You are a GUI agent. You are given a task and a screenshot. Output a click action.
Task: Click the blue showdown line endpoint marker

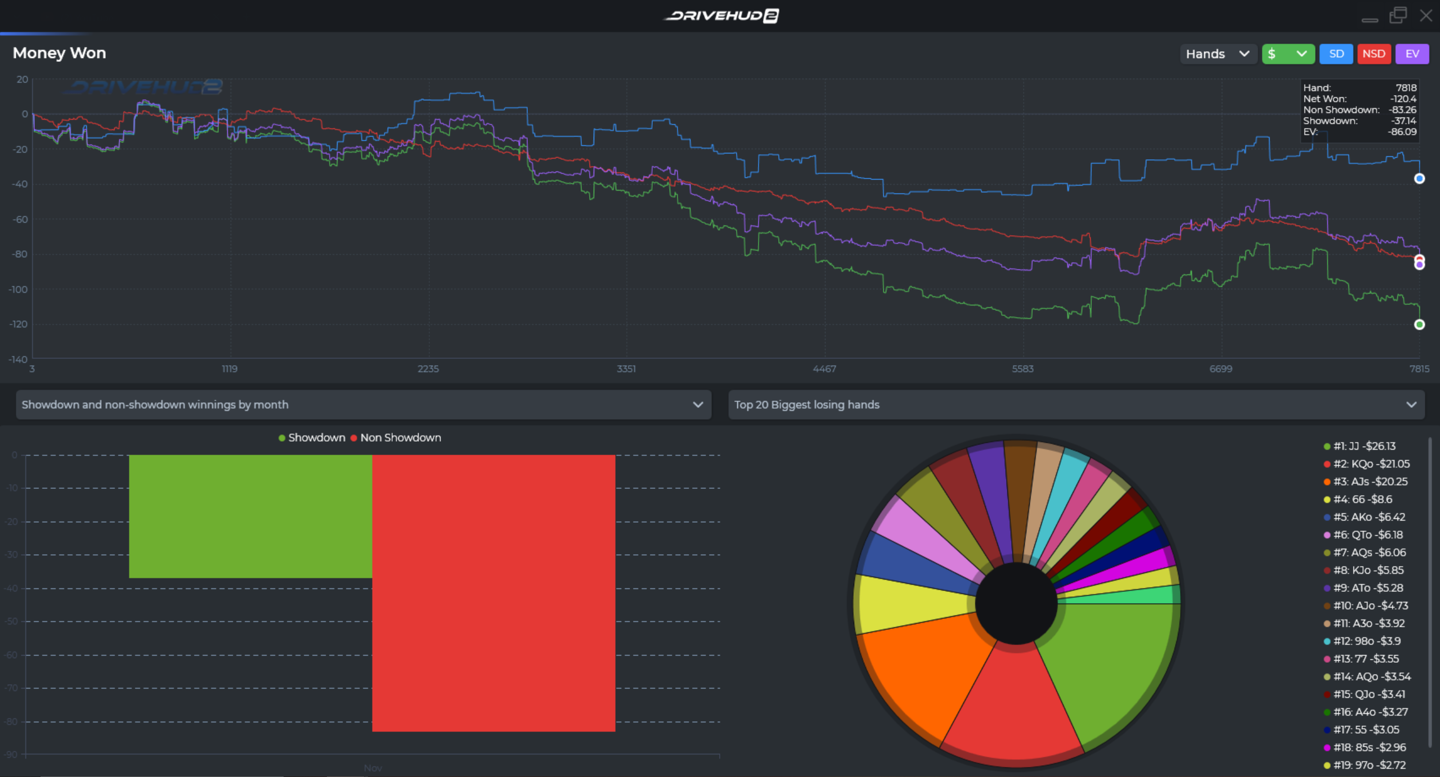tap(1419, 179)
